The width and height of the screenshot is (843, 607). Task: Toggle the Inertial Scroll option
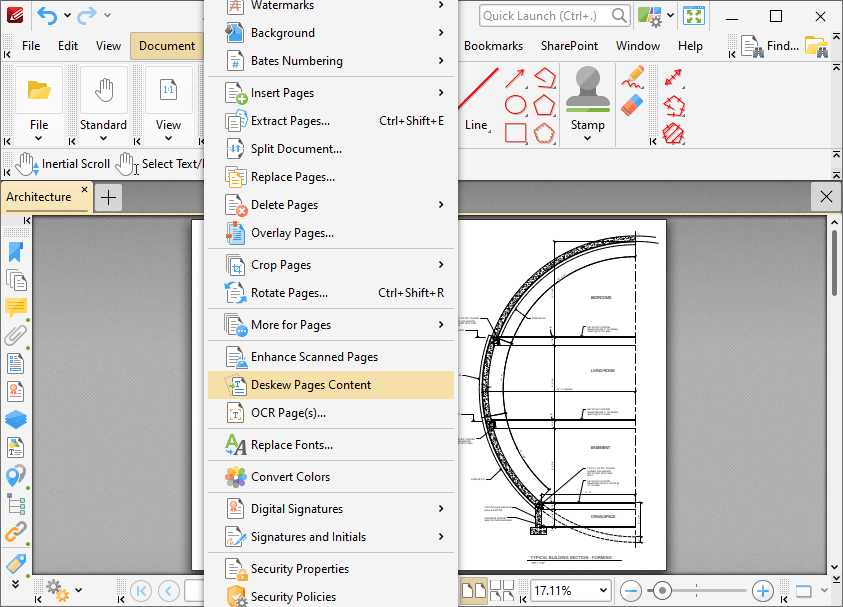pyautogui.click(x=62, y=164)
